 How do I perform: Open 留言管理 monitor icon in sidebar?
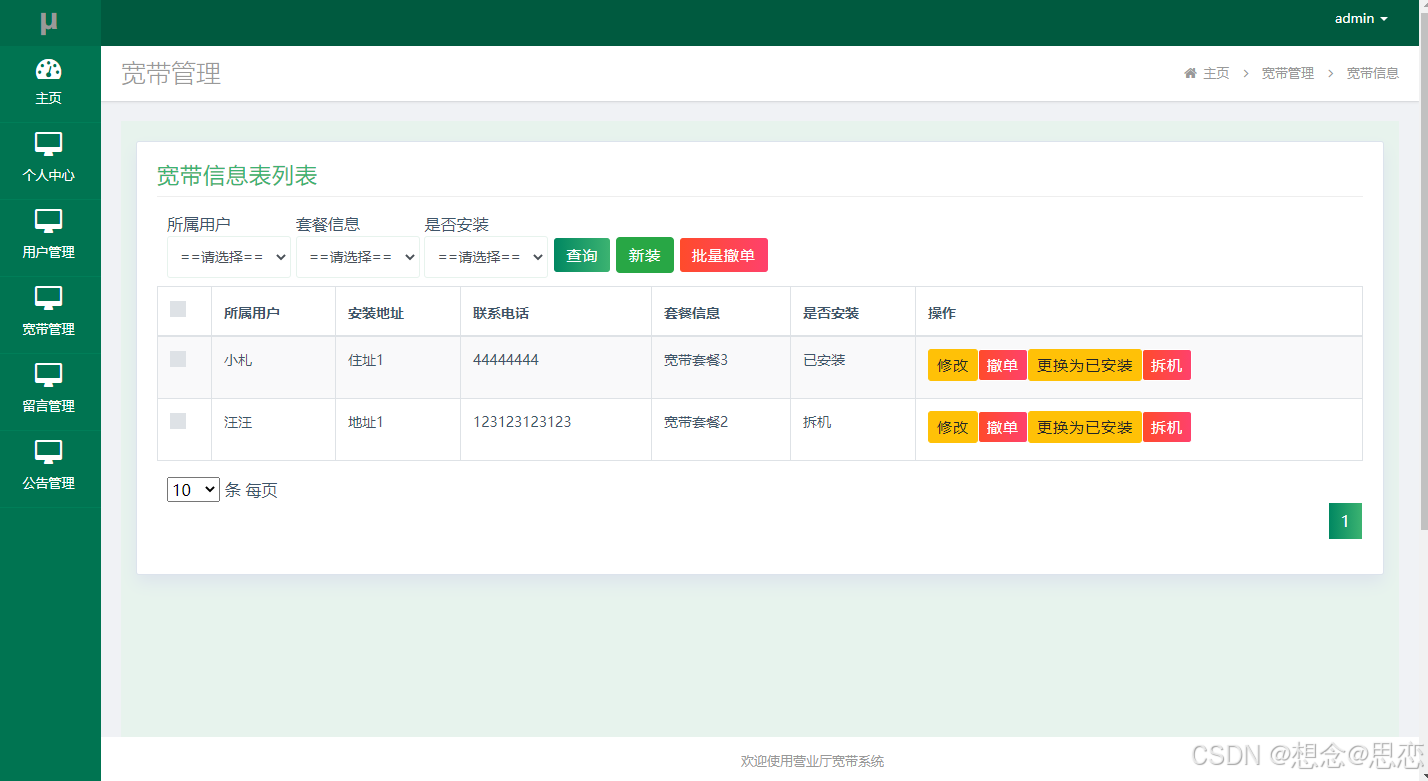point(49,376)
